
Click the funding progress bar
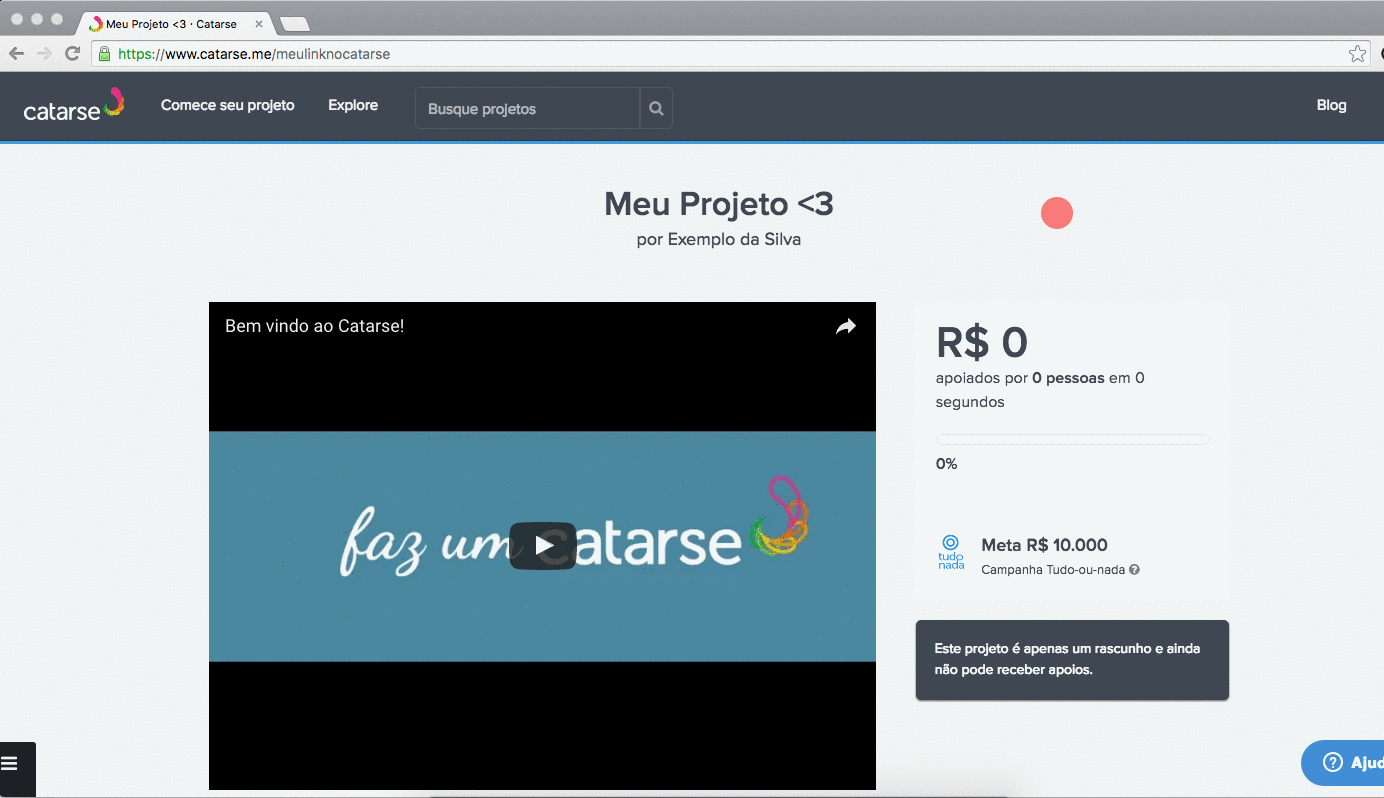coord(1072,439)
